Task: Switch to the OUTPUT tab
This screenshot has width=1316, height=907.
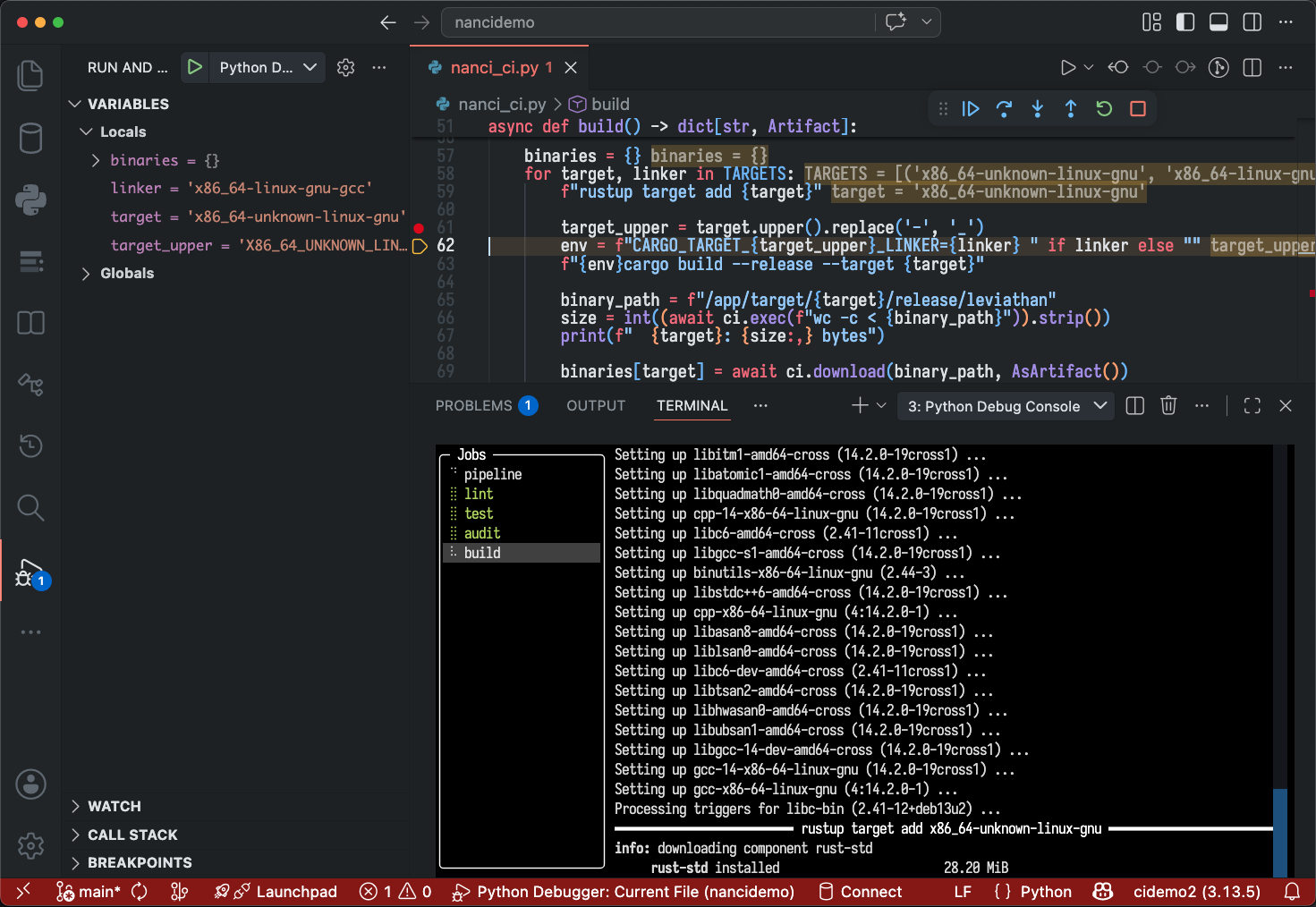Action: pyautogui.click(x=596, y=406)
